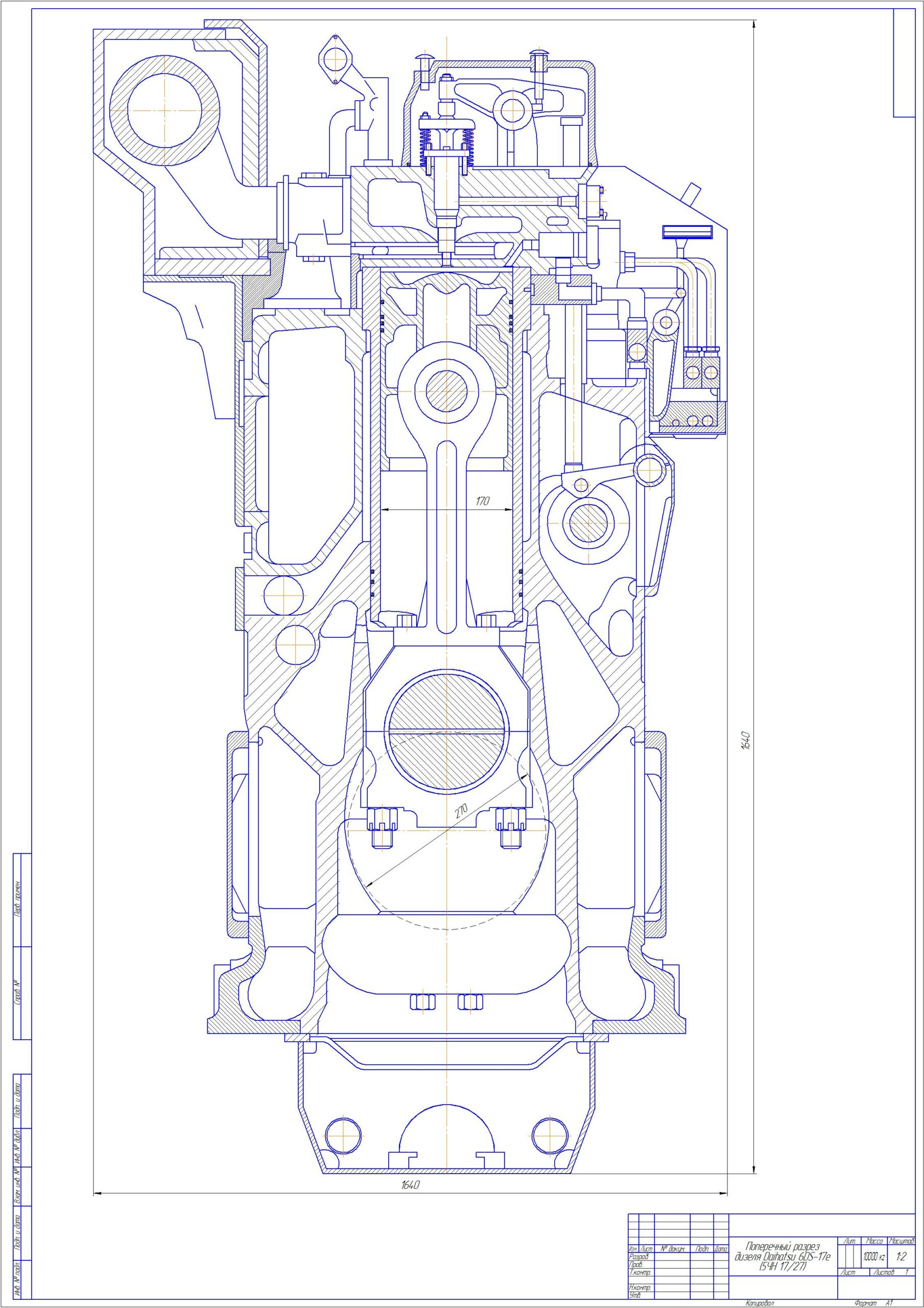Click the '1:2' scale value

click(x=901, y=1257)
